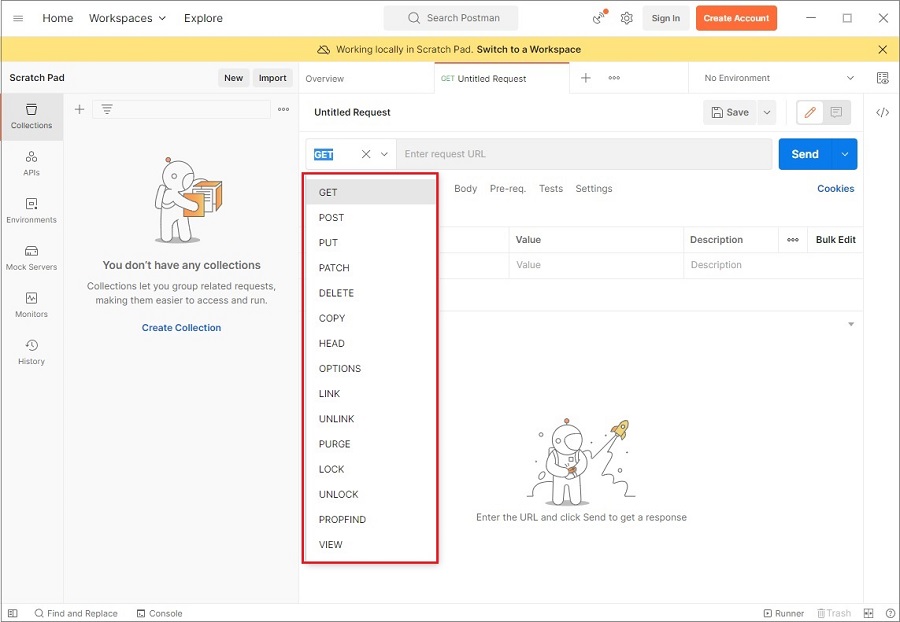Open the Workspaces dropdown
The image size is (900, 622).
[127, 18]
